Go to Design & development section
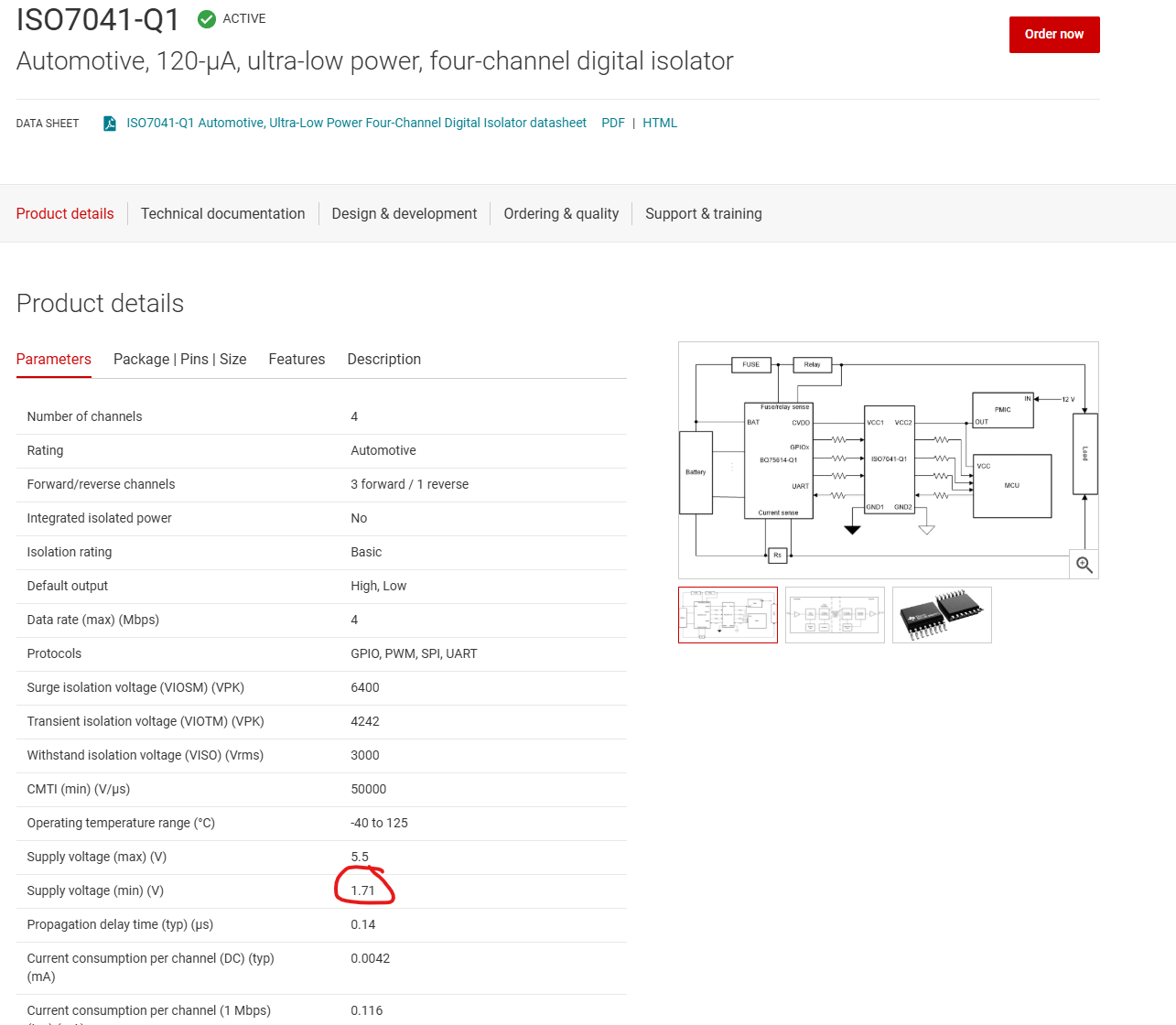 [405, 213]
